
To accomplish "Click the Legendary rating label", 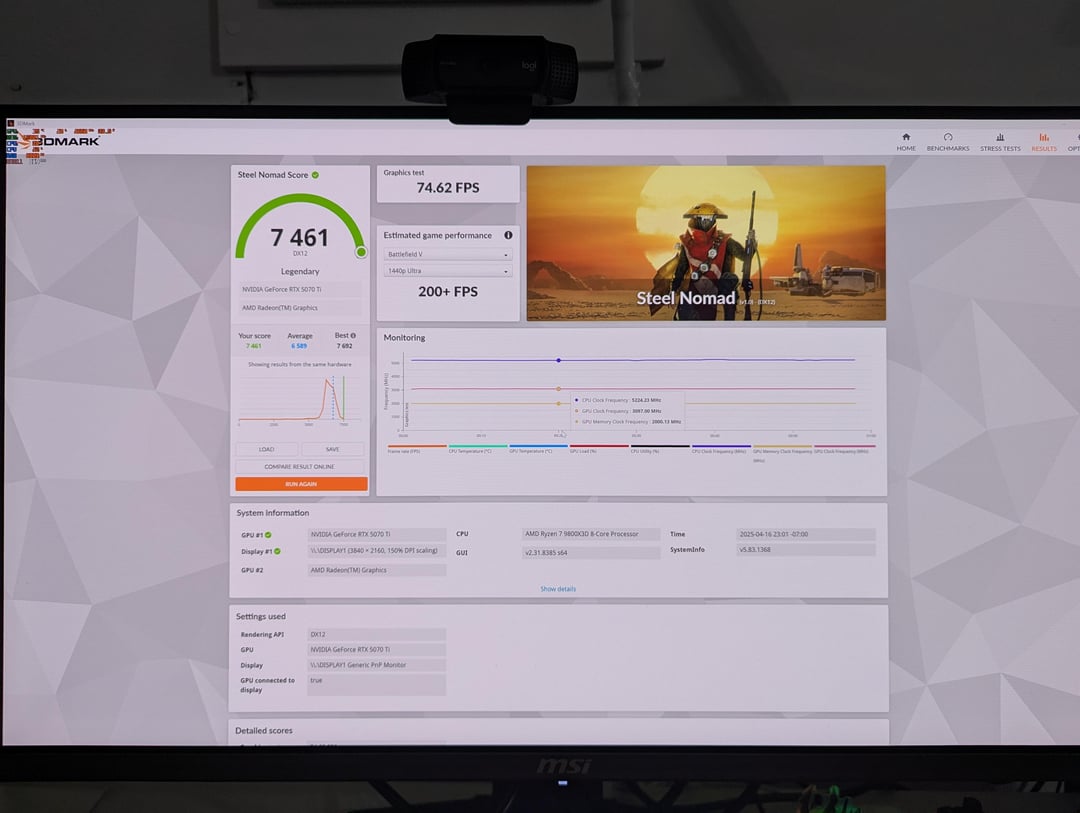I will point(300,271).
